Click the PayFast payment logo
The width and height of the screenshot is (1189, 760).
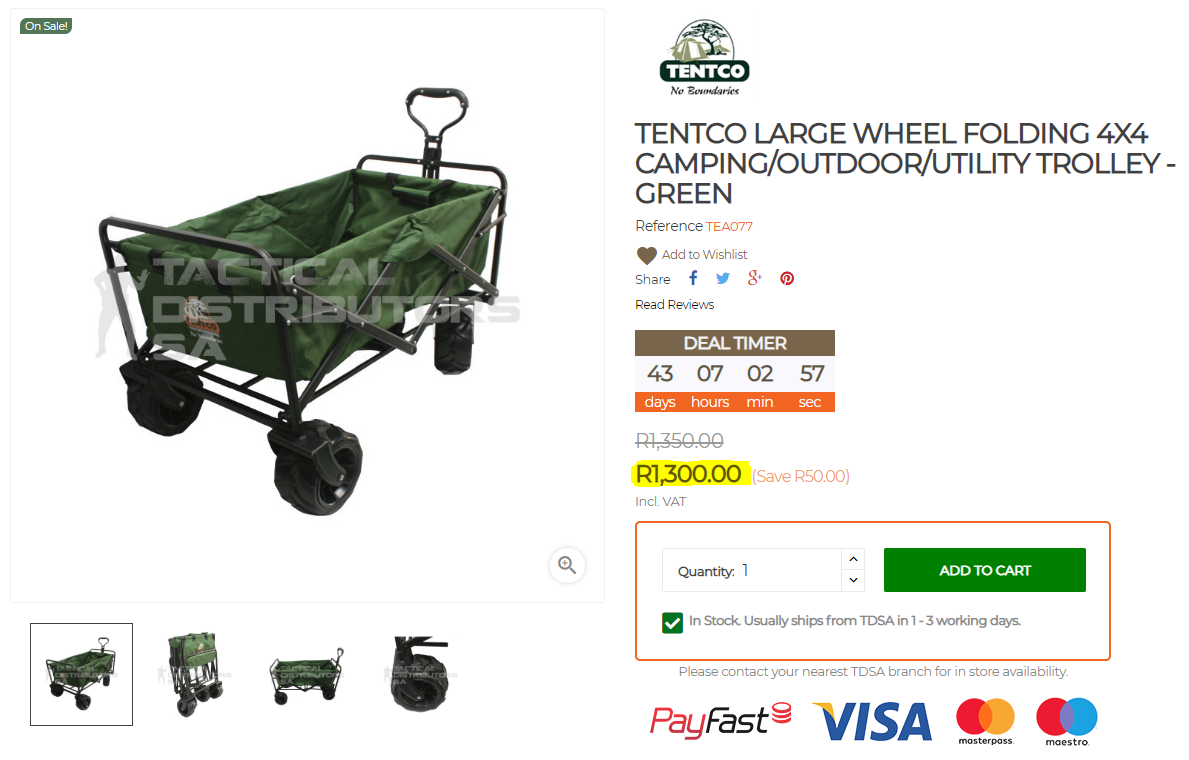point(720,720)
